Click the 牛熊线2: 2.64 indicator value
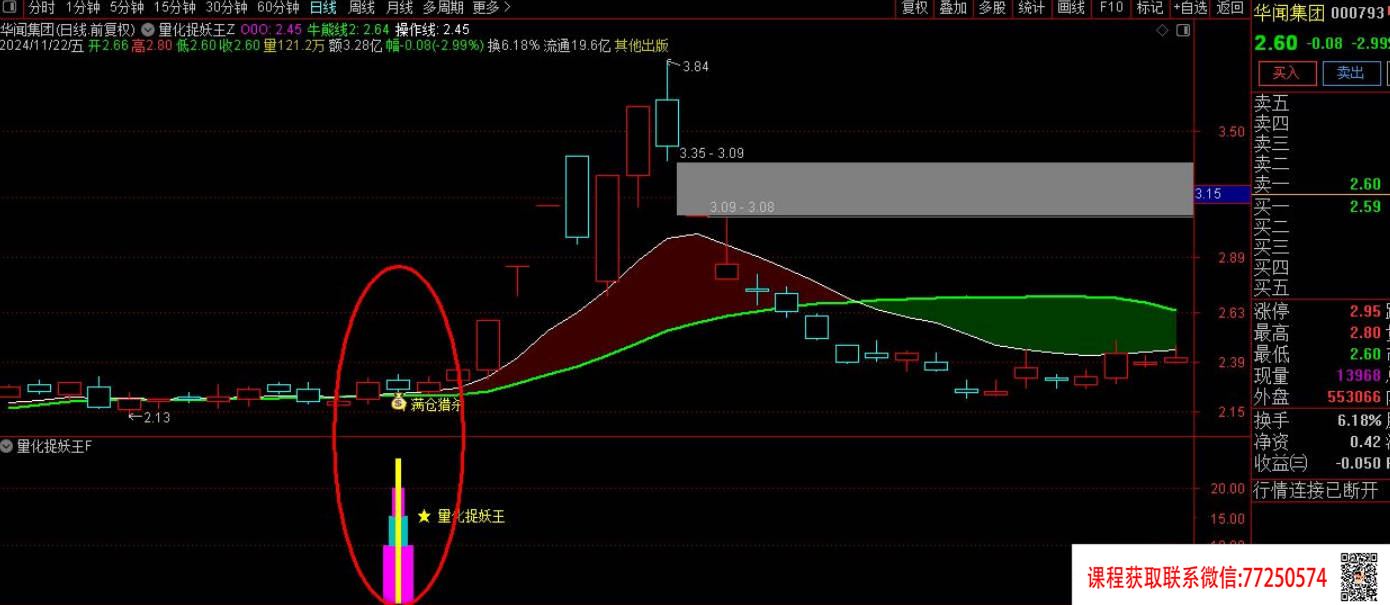 point(348,30)
